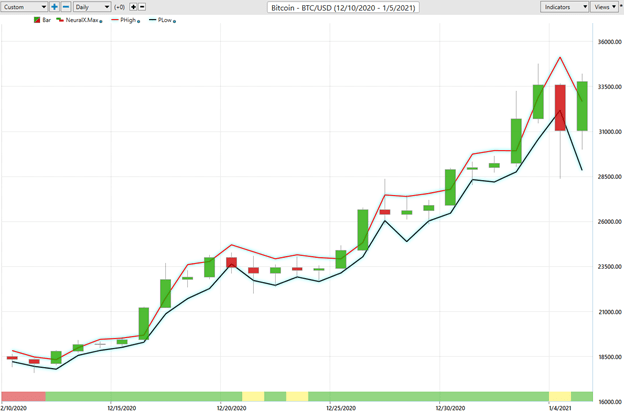Click the NeuralX.Max legend icon
Viewport: 624px width, 416px height.
(x=59, y=20)
